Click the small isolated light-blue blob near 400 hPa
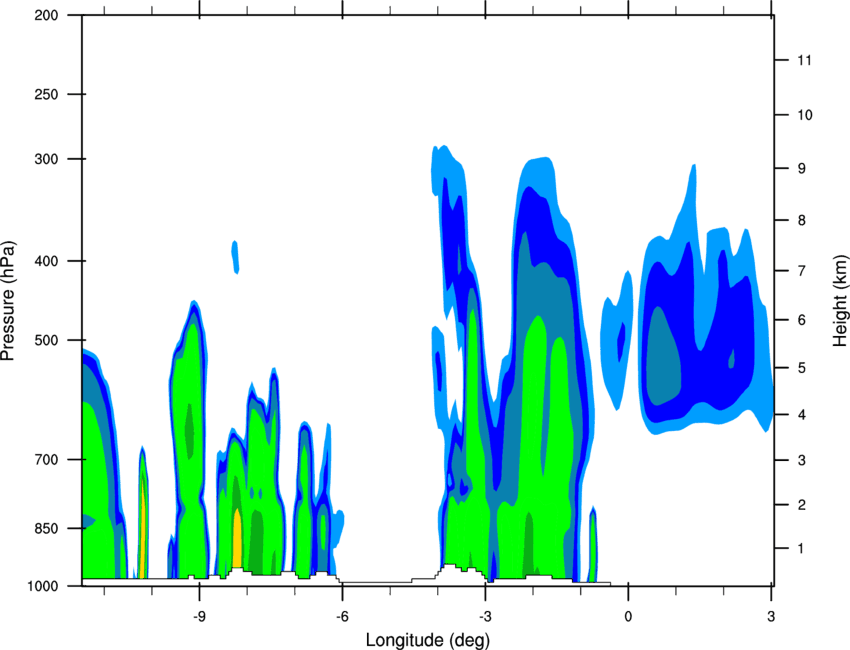This screenshot has width=850, height=650. [235, 257]
